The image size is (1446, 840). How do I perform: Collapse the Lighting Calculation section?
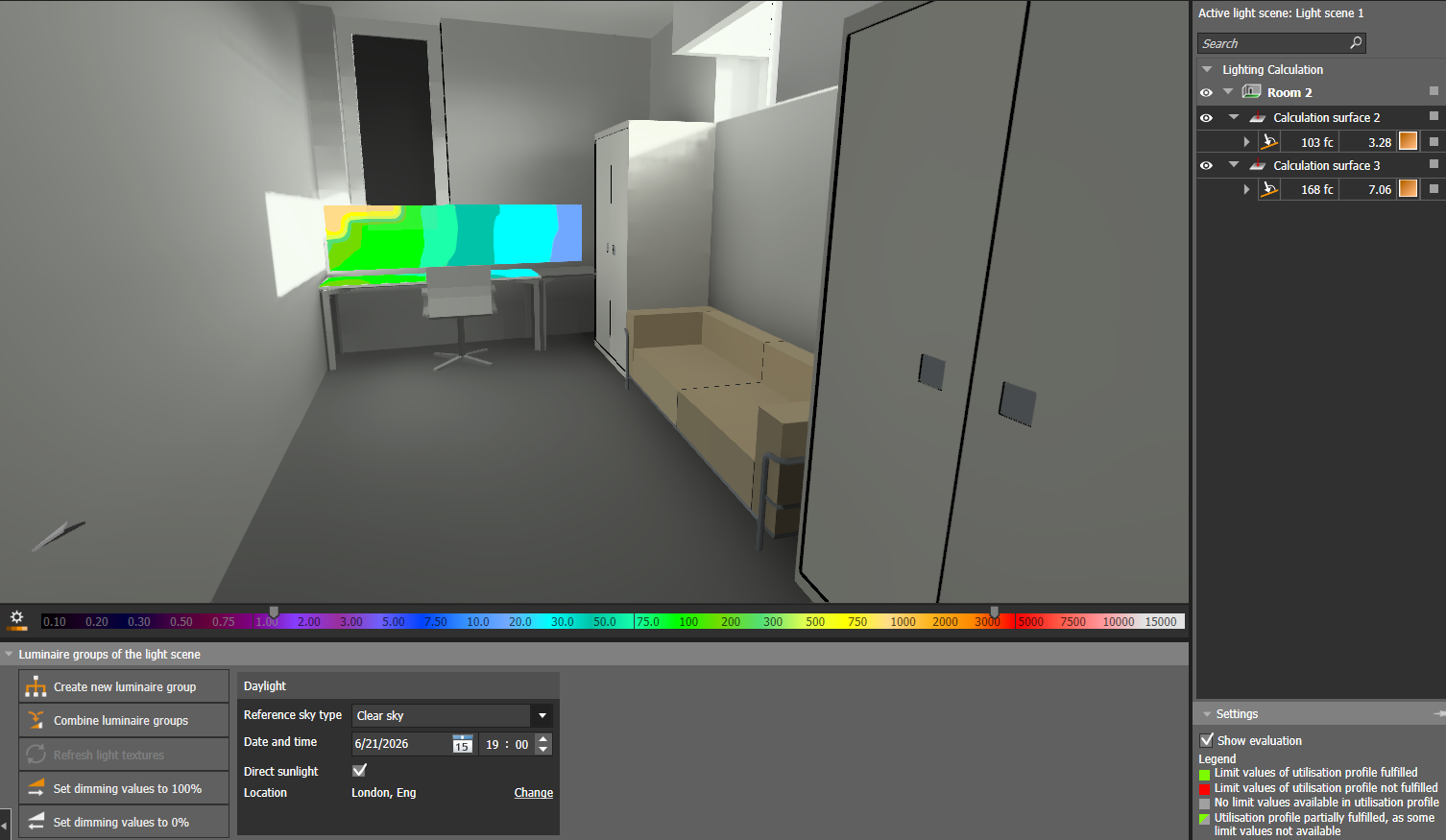click(1207, 69)
